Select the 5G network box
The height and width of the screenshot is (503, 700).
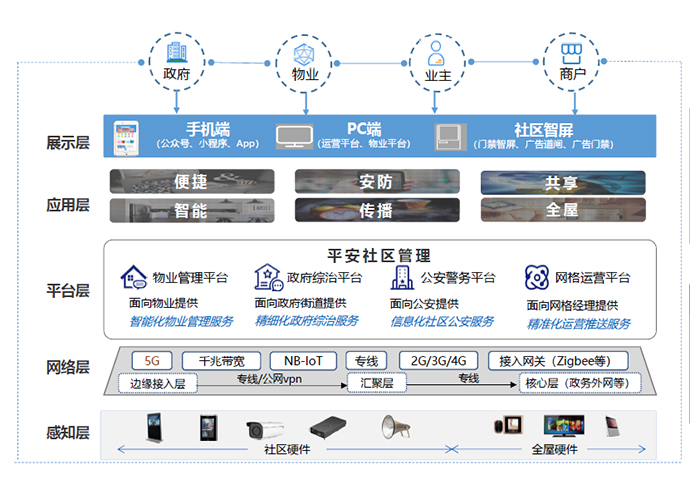click(x=152, y=361)
